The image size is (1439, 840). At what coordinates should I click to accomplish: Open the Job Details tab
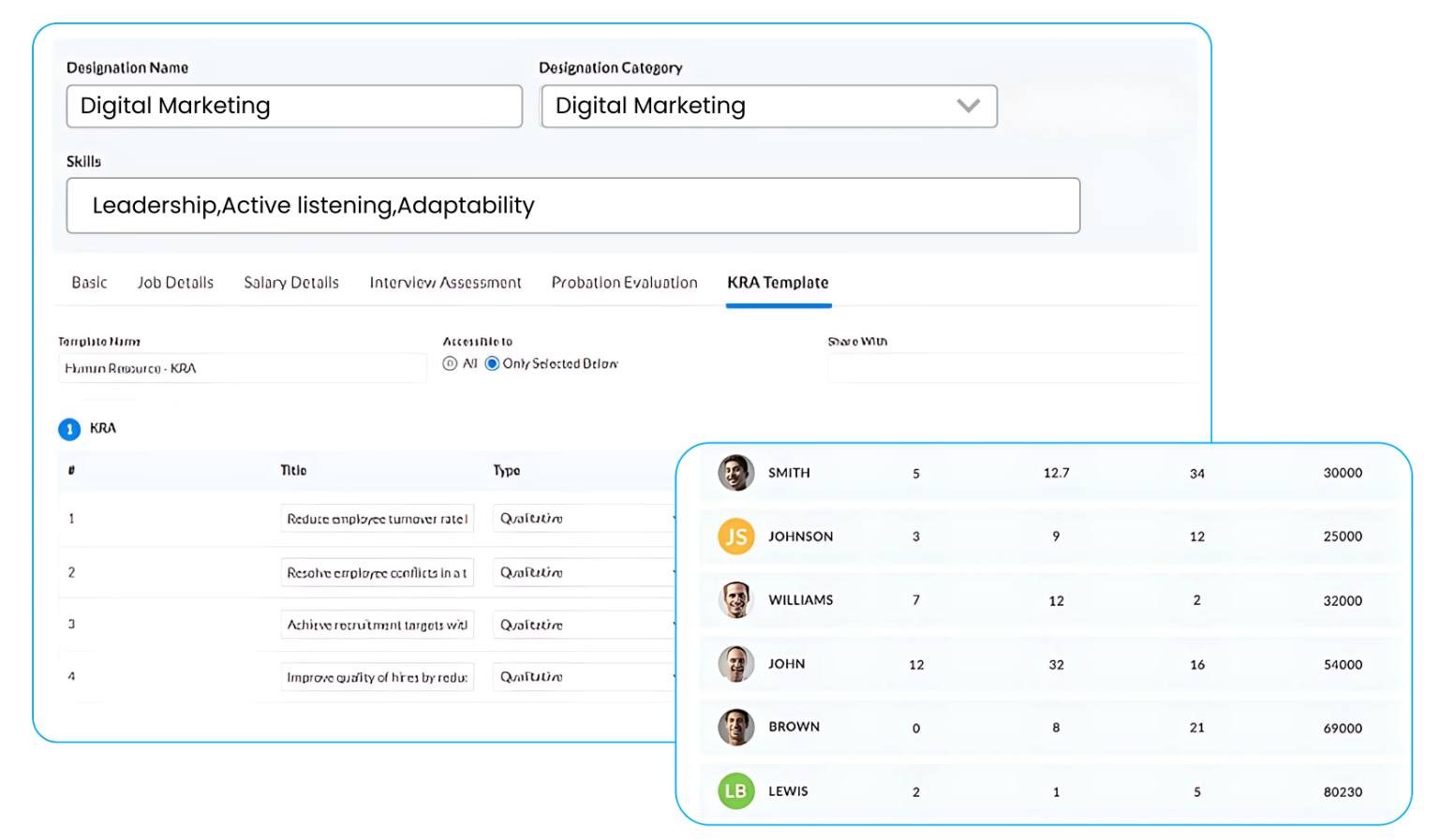click(x=175, y=282)
